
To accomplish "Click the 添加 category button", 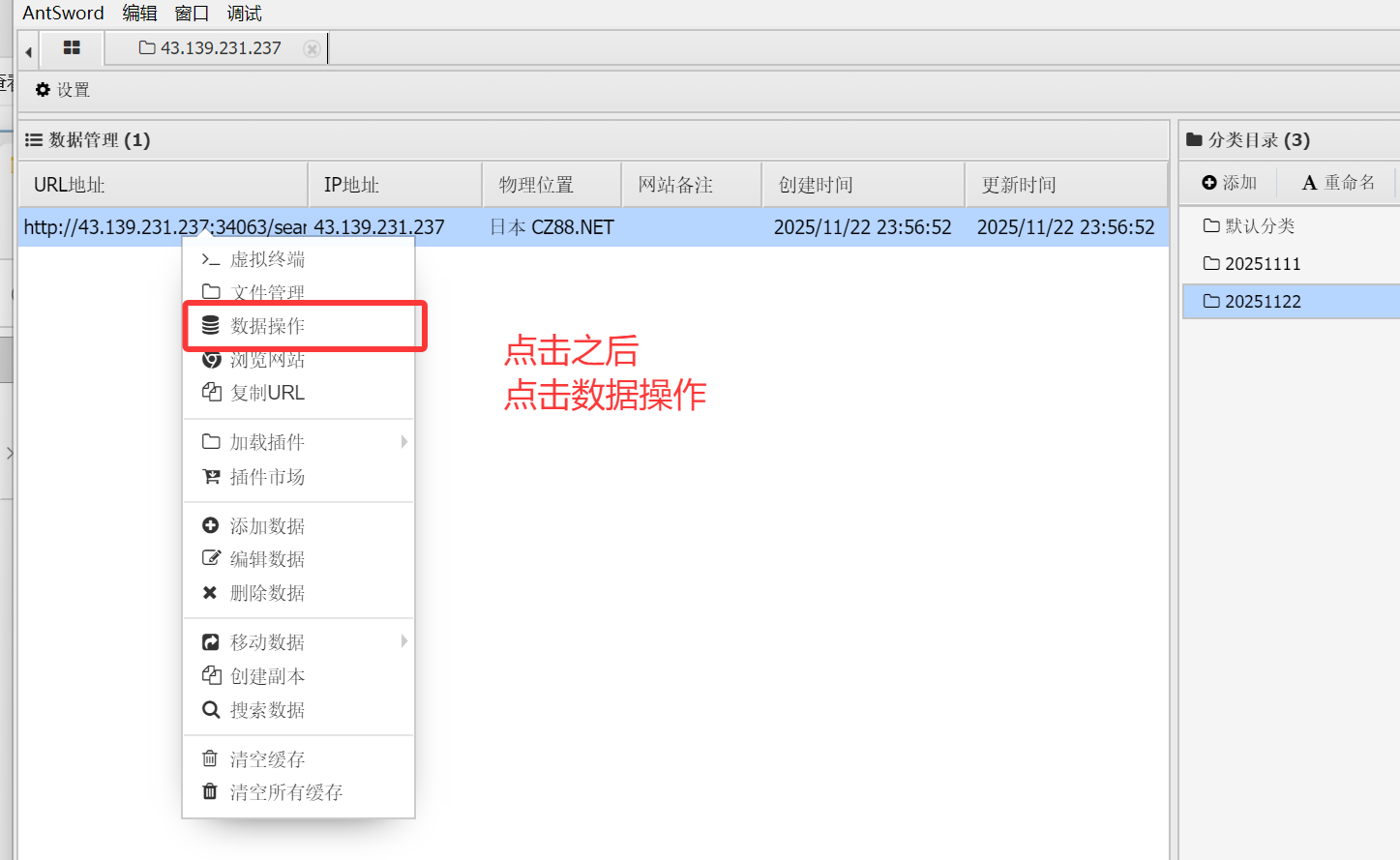I will [x=1229, y=182].
